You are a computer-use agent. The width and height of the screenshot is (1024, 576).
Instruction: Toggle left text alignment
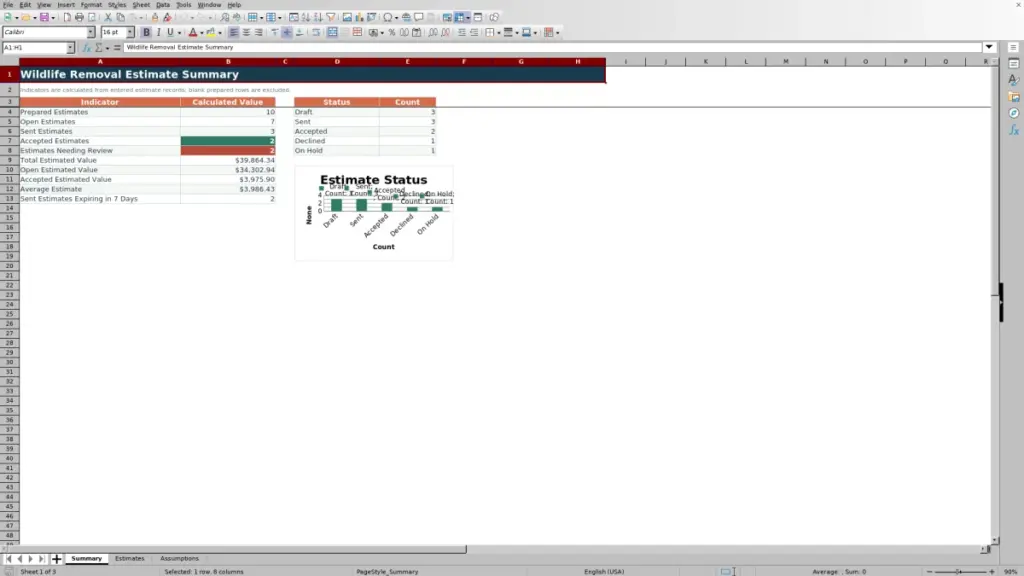point(234,33)
